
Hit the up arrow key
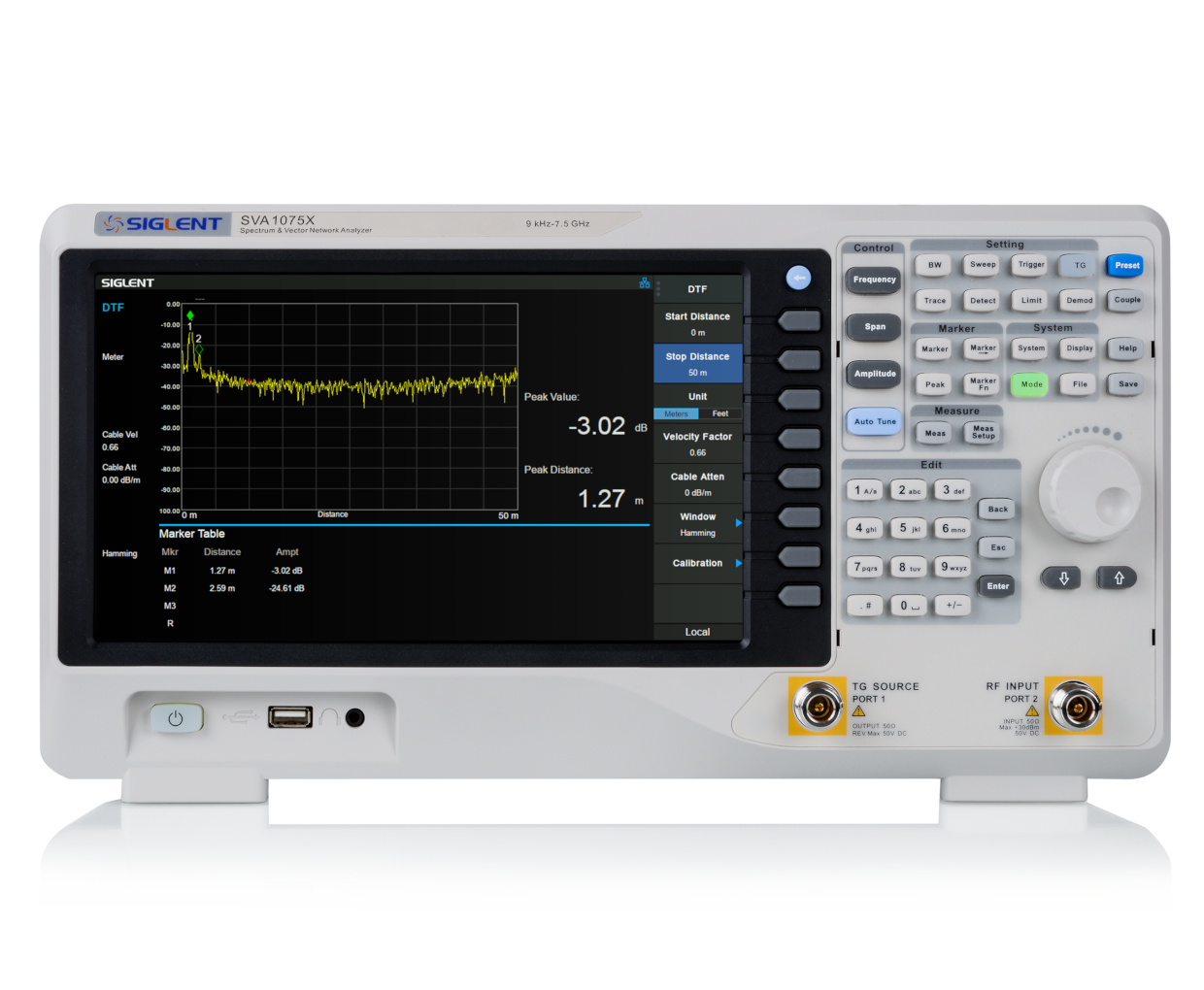pos(1119,578)
